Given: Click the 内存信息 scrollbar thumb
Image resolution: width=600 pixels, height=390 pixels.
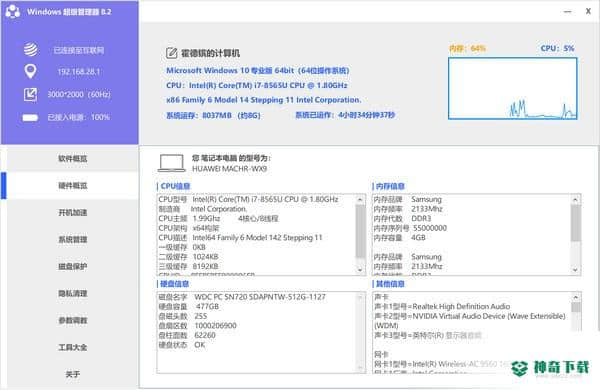Looking at the screenshot, I should pyautogui.click(x=576, y=223).
